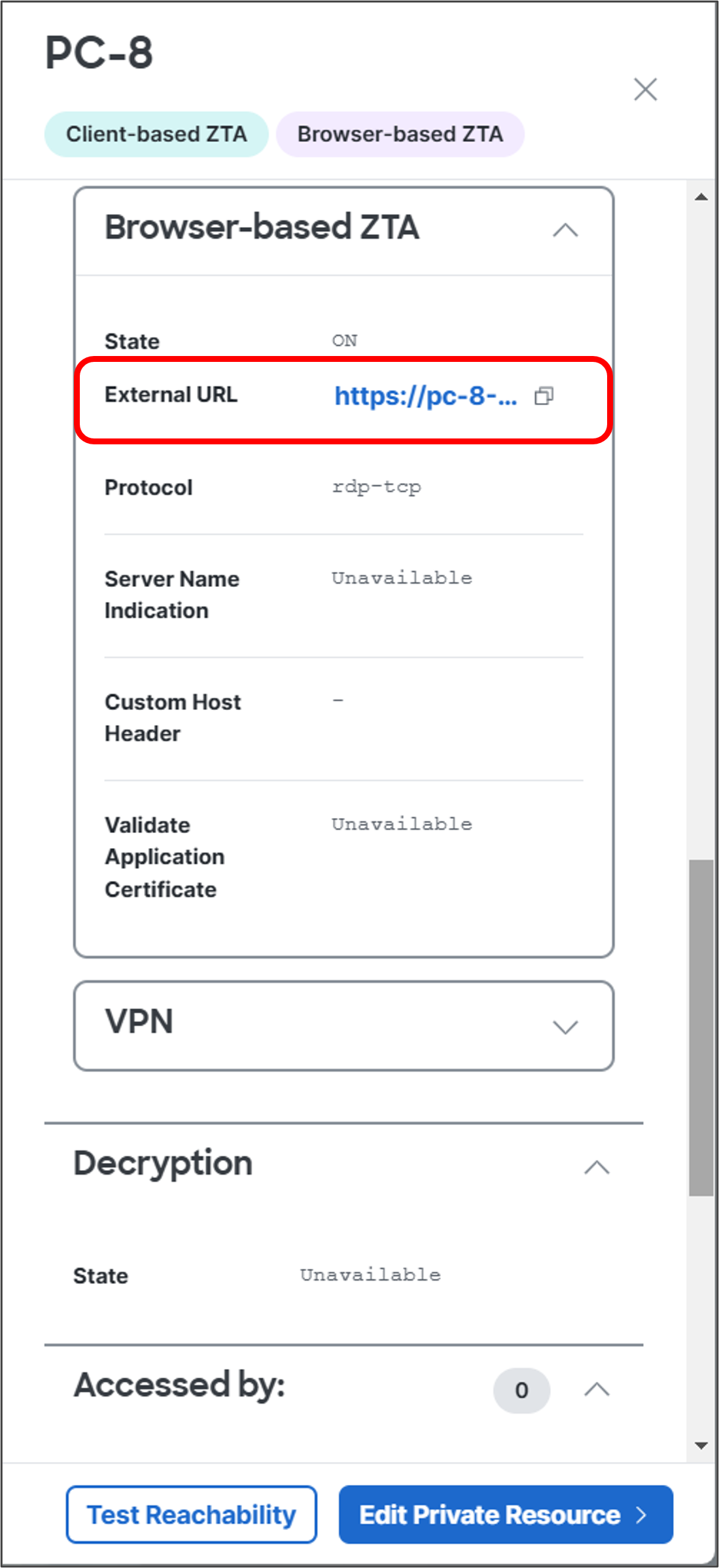Click the vertical scrollbar thumb
This screenshot has width=719, height=1568.
click(701, 1028)
